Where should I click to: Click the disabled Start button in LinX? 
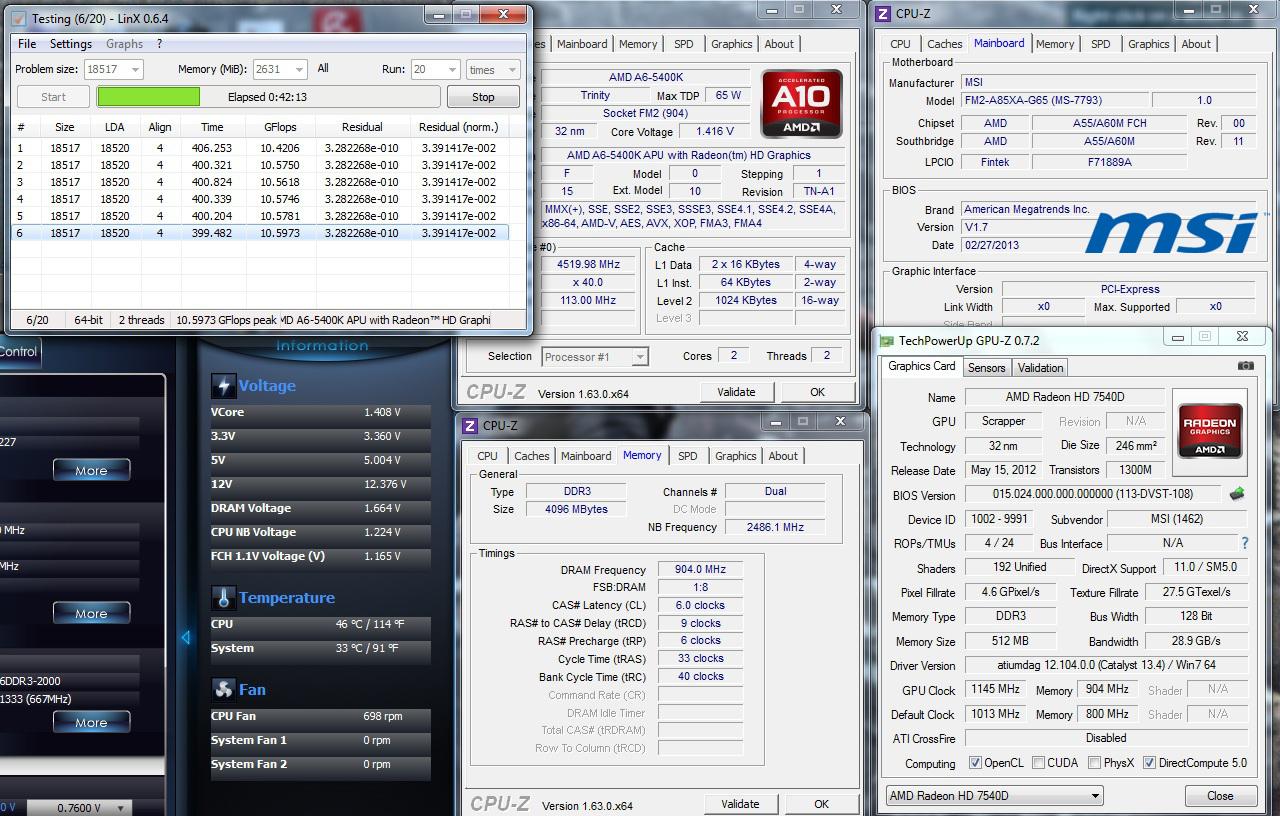54,97
